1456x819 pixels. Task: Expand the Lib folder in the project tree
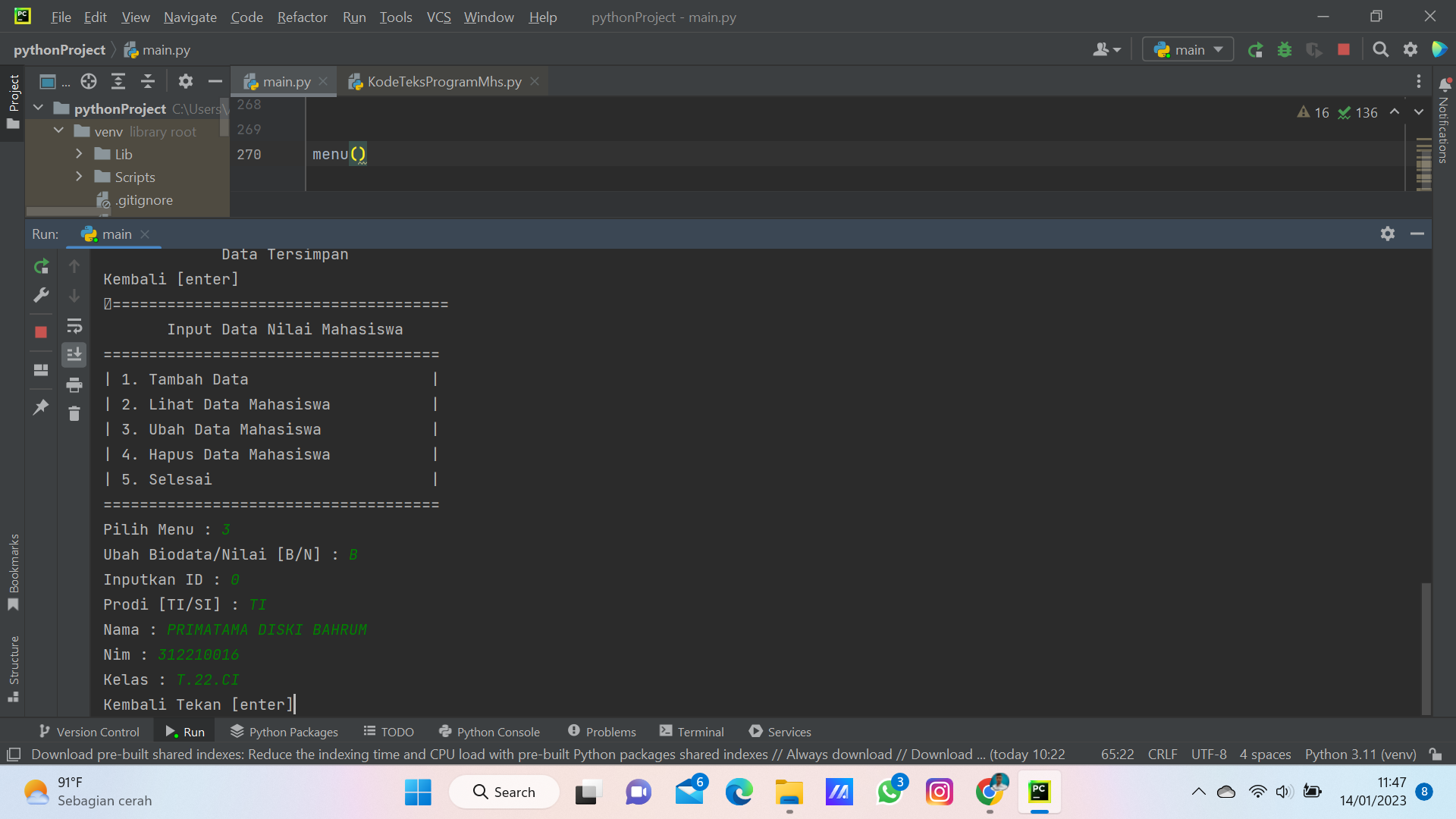click(79, 153)
